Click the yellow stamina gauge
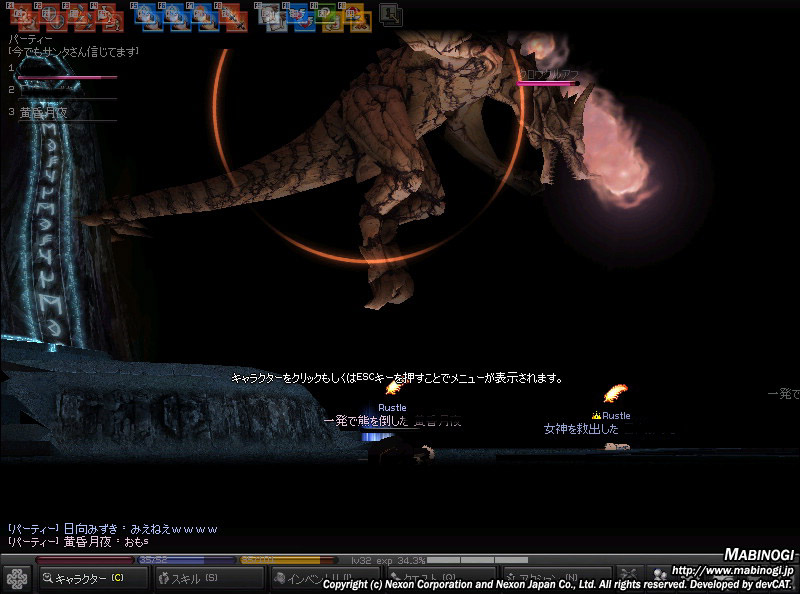Image resolution: width=800 pixels, height=594 pixels. point(289,560)
